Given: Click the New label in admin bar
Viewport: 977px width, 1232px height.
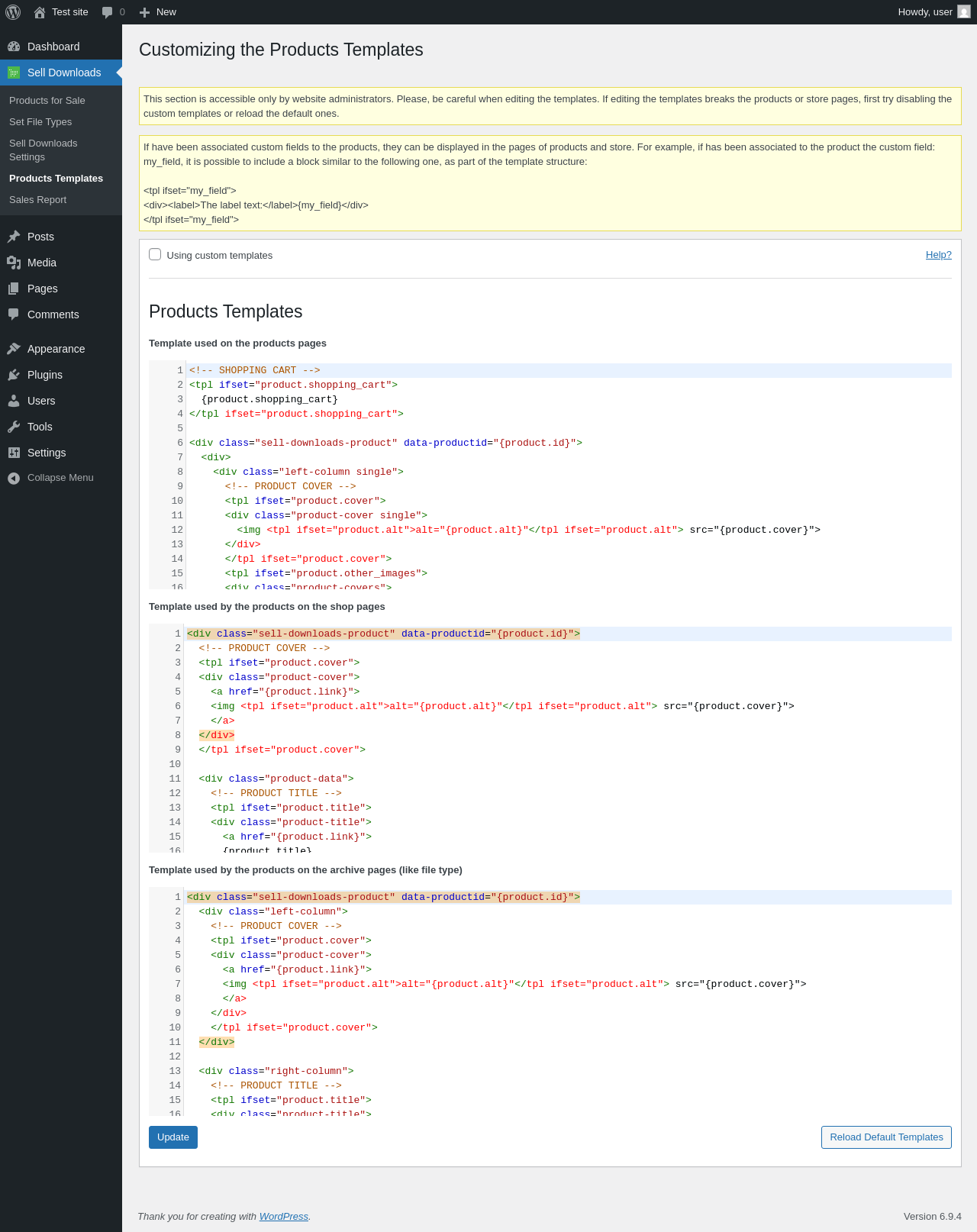Looking at the screenshot, I should [x=166, y=12].
